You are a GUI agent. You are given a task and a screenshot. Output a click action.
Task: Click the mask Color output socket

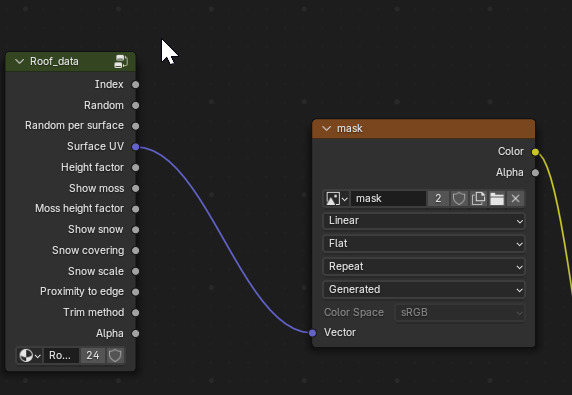click(535, 152)
